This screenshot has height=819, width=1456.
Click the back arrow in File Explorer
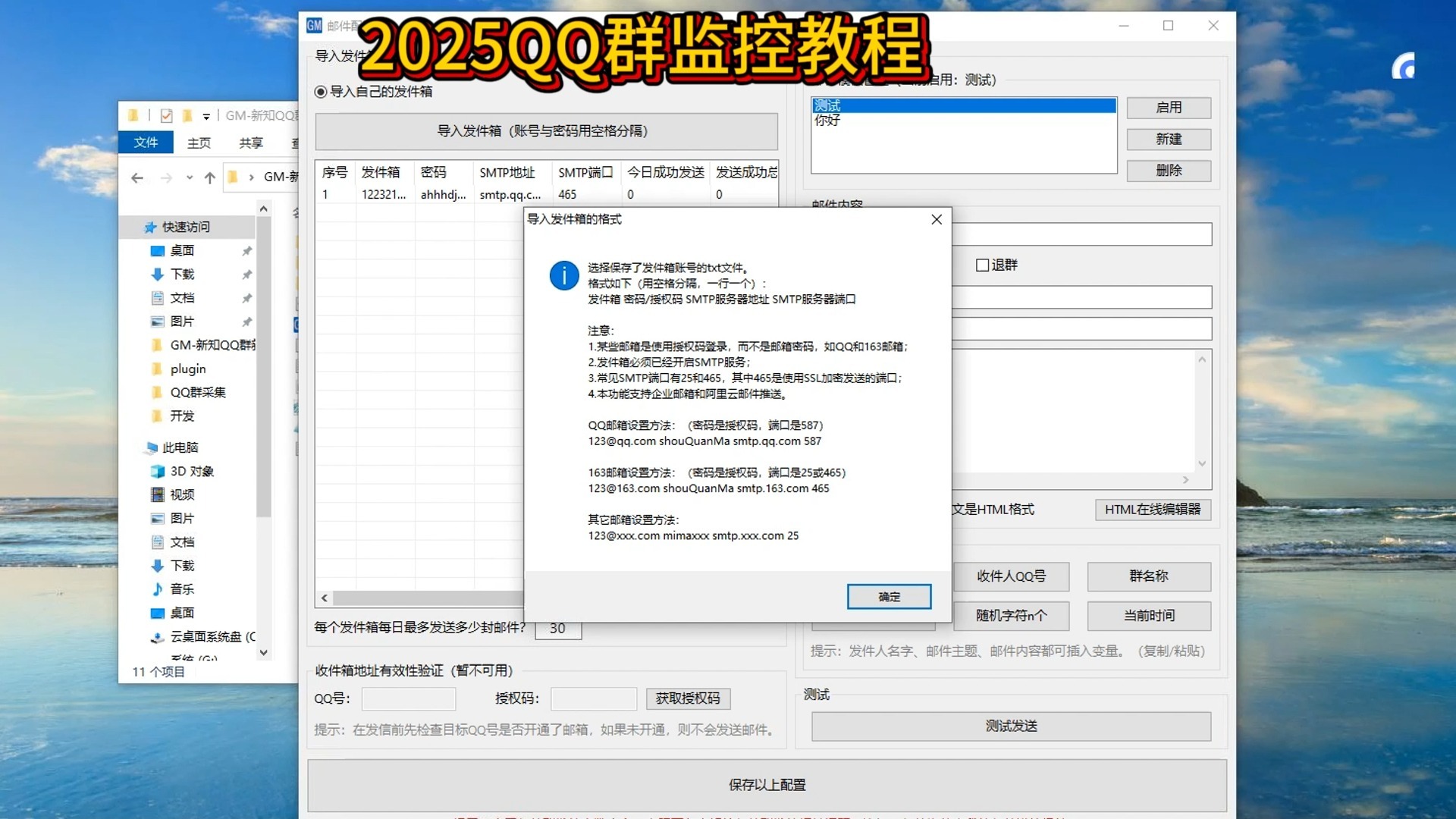(x=137, y=177)
